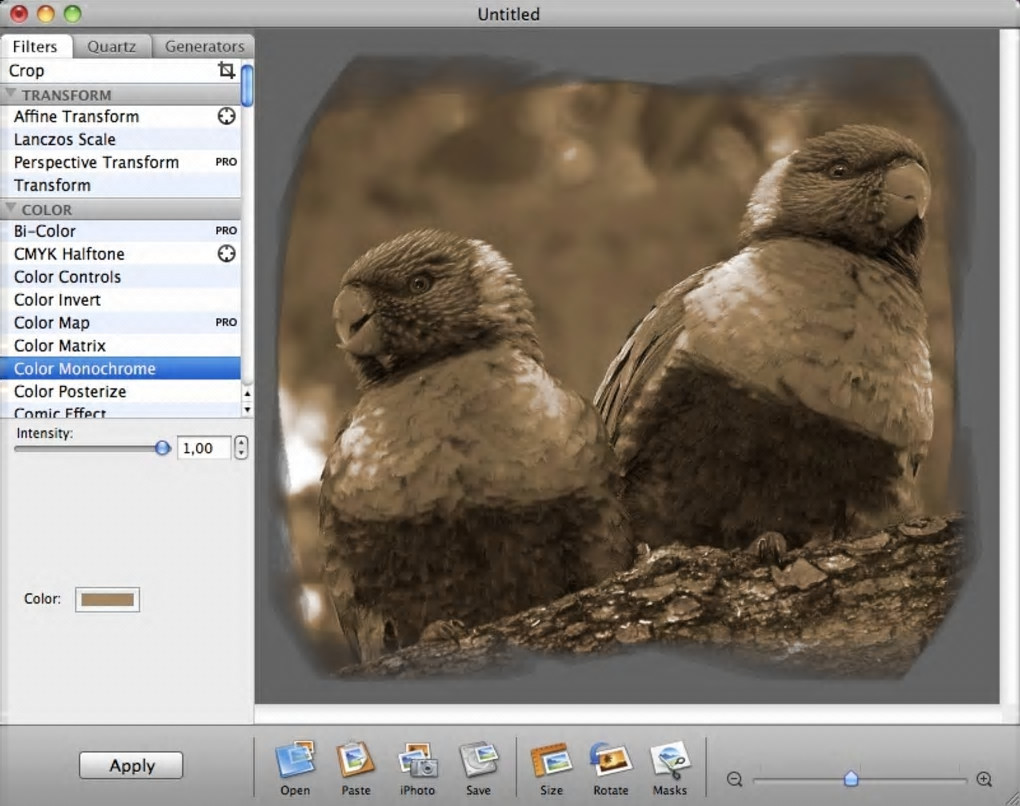
Task: Open the monochrome Color swatch
Action: pyautogui.click(x=107, y=599)
